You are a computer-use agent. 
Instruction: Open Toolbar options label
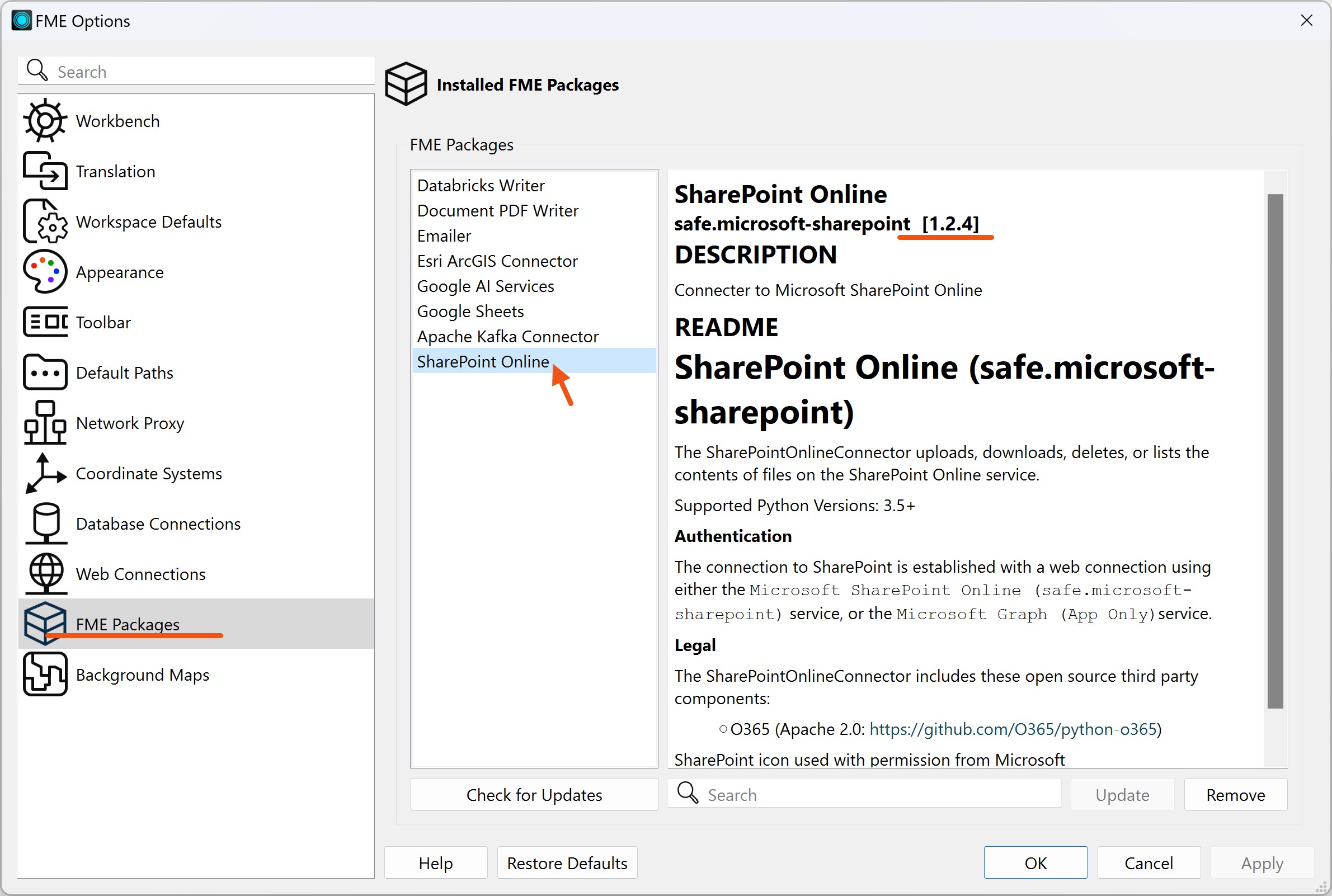click(103, 322)
